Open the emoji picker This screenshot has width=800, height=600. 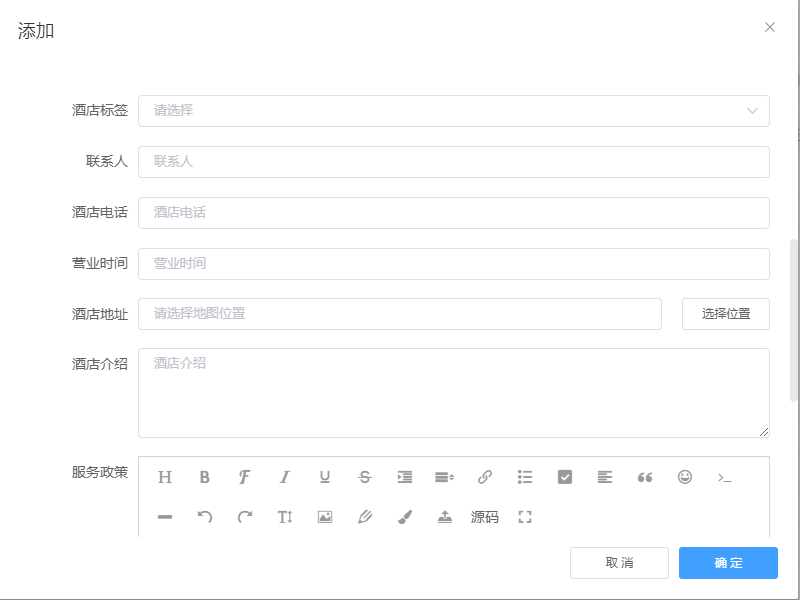[685, 477]
